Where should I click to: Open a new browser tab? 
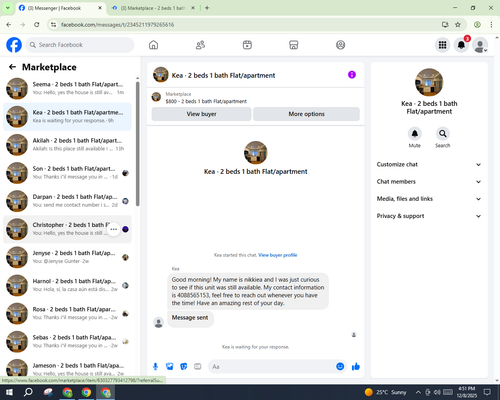coord(207,8)
